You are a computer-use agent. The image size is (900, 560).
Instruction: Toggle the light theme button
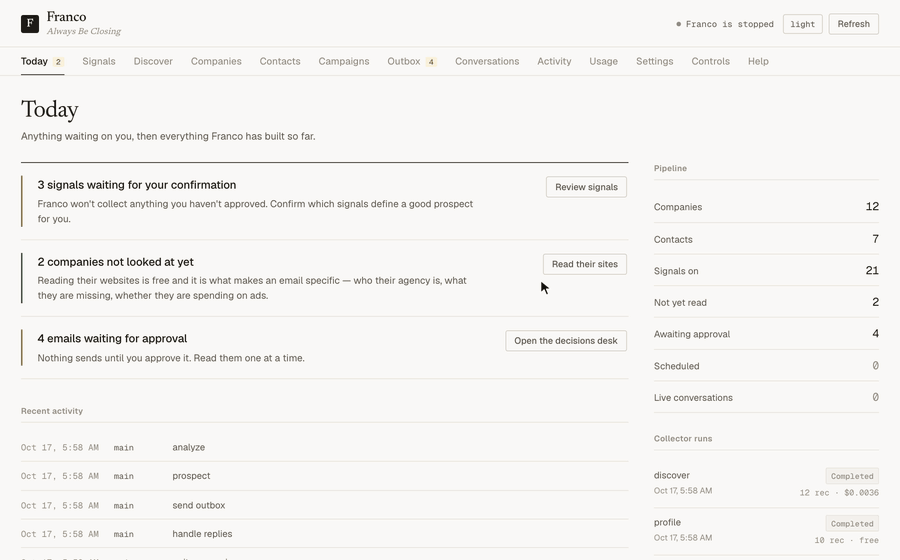click(x=802, y=24)
